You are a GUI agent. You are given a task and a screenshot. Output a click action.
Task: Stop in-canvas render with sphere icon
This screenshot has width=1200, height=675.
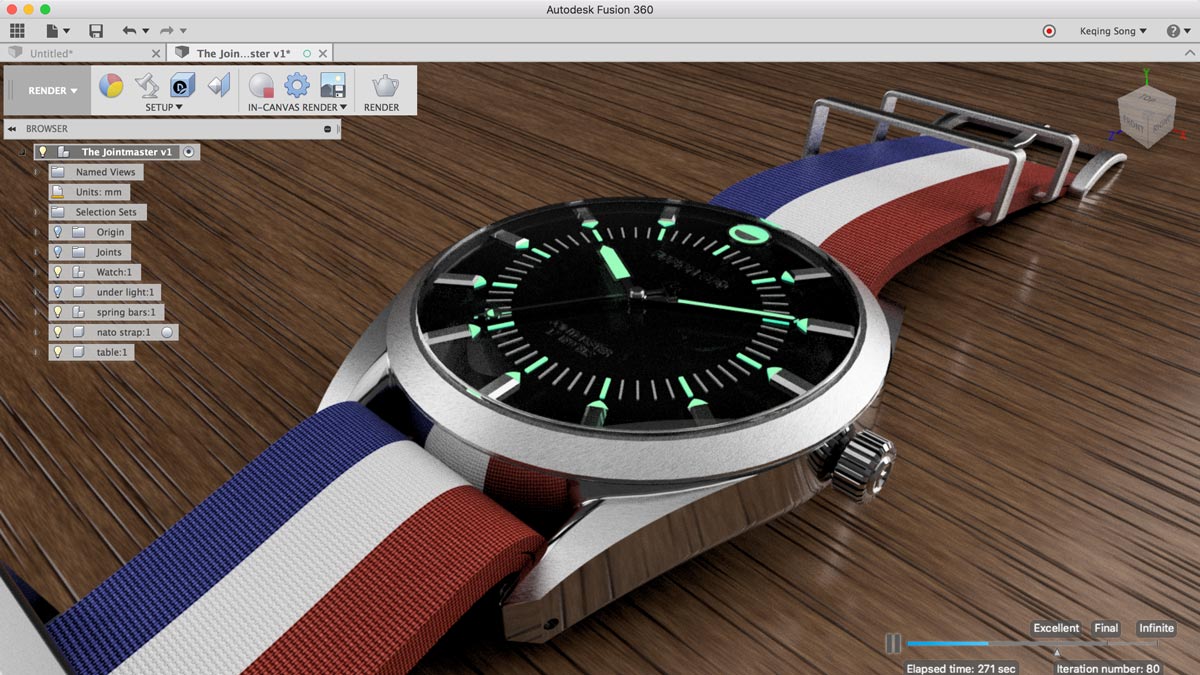[261, 86]
